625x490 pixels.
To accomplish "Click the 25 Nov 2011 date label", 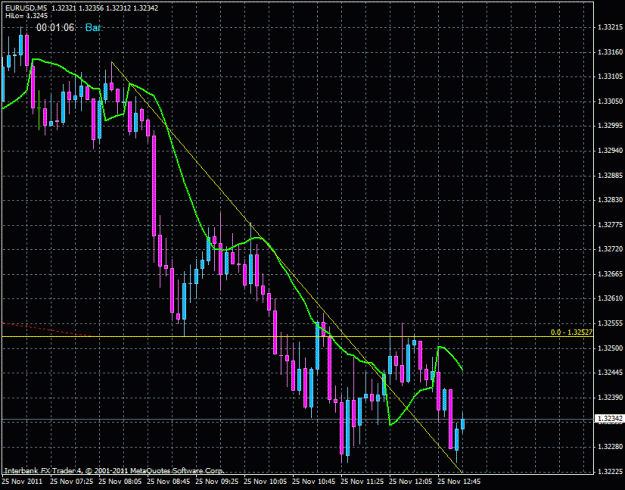I will point(23,481).
